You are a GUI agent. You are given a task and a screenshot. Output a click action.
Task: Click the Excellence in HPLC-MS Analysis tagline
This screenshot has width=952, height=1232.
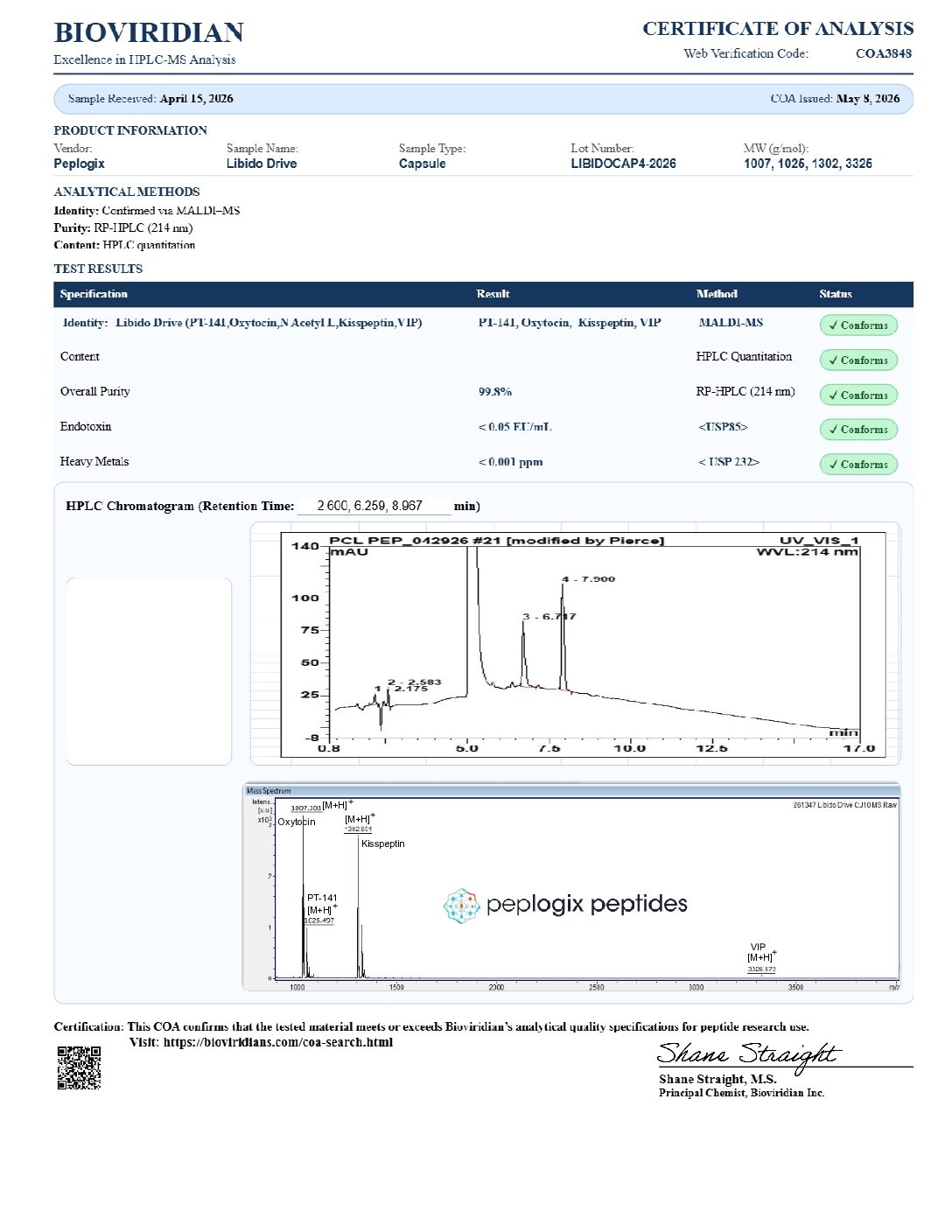144,59
